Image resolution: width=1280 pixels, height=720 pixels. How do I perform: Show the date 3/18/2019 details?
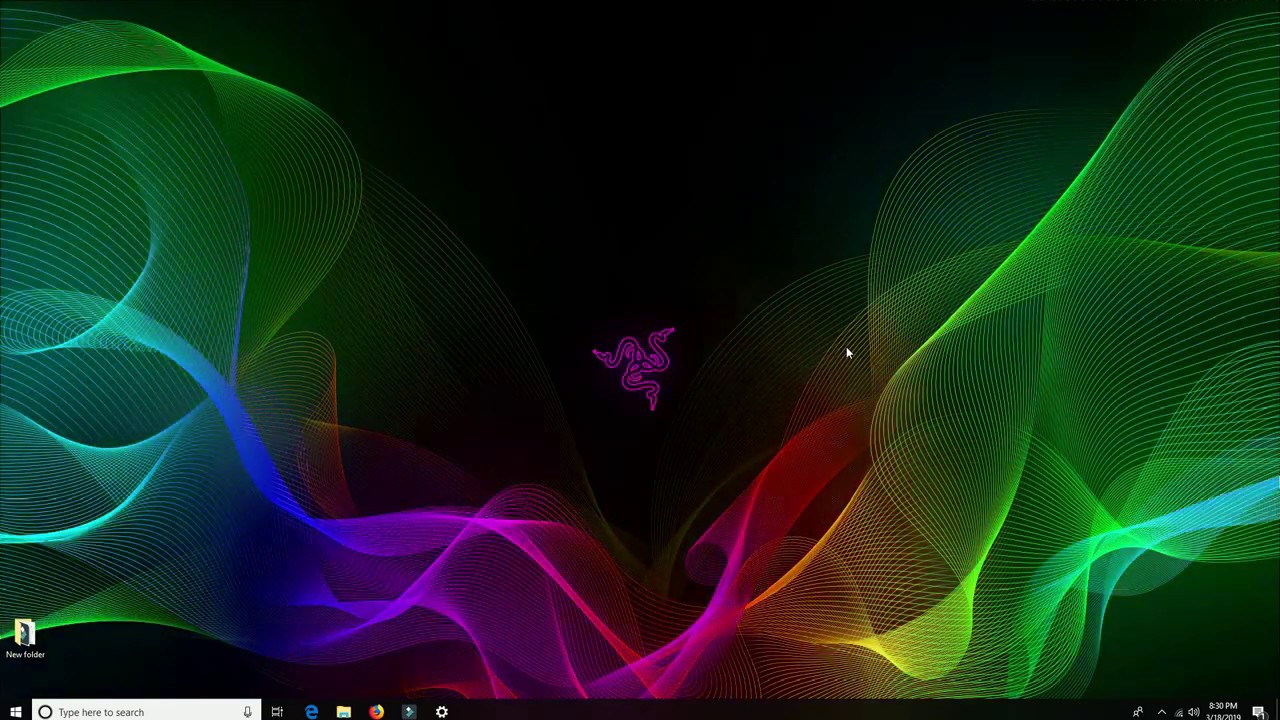coord(1224,716)
